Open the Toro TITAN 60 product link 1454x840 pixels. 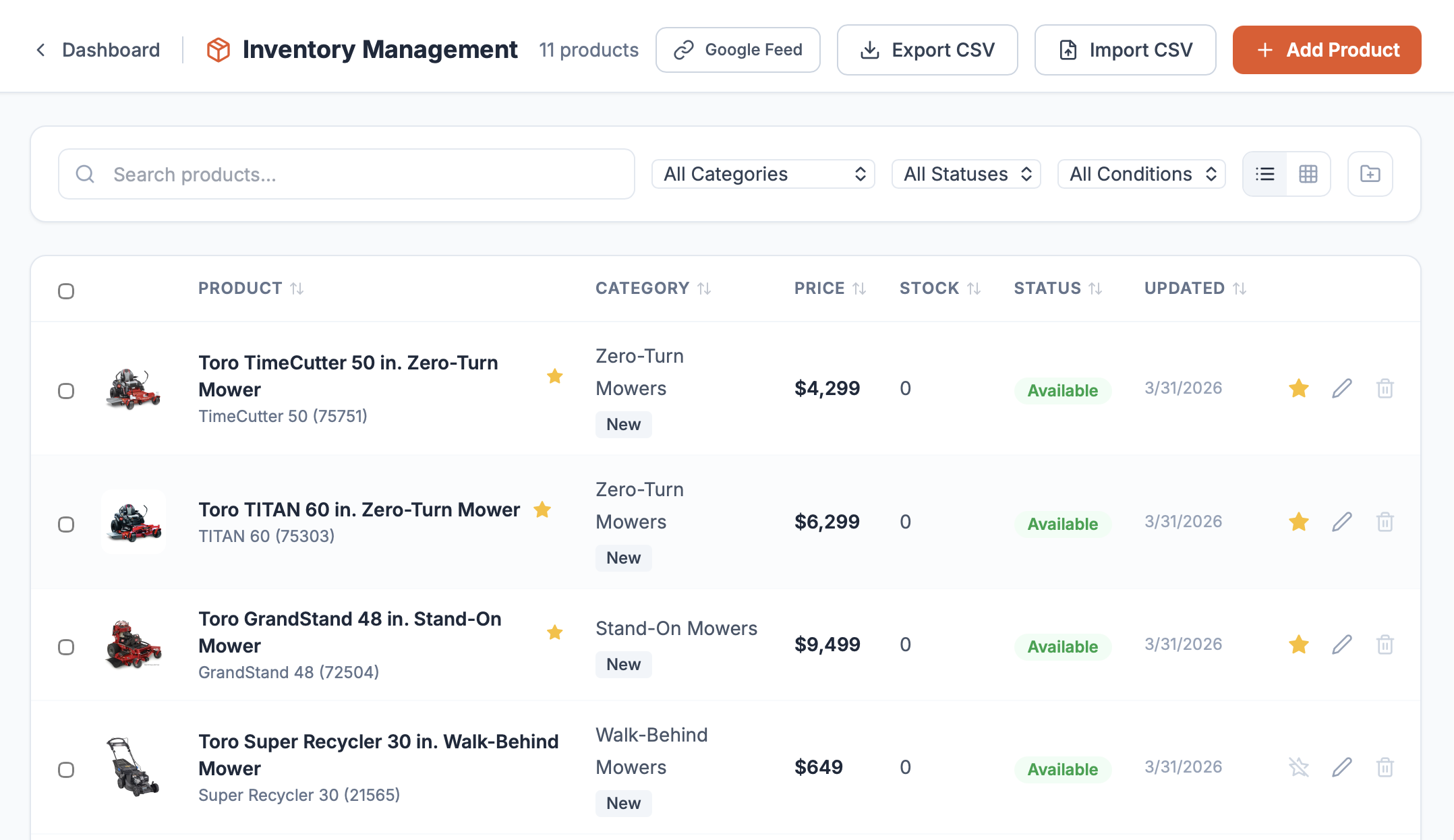(x=358, y=510)
